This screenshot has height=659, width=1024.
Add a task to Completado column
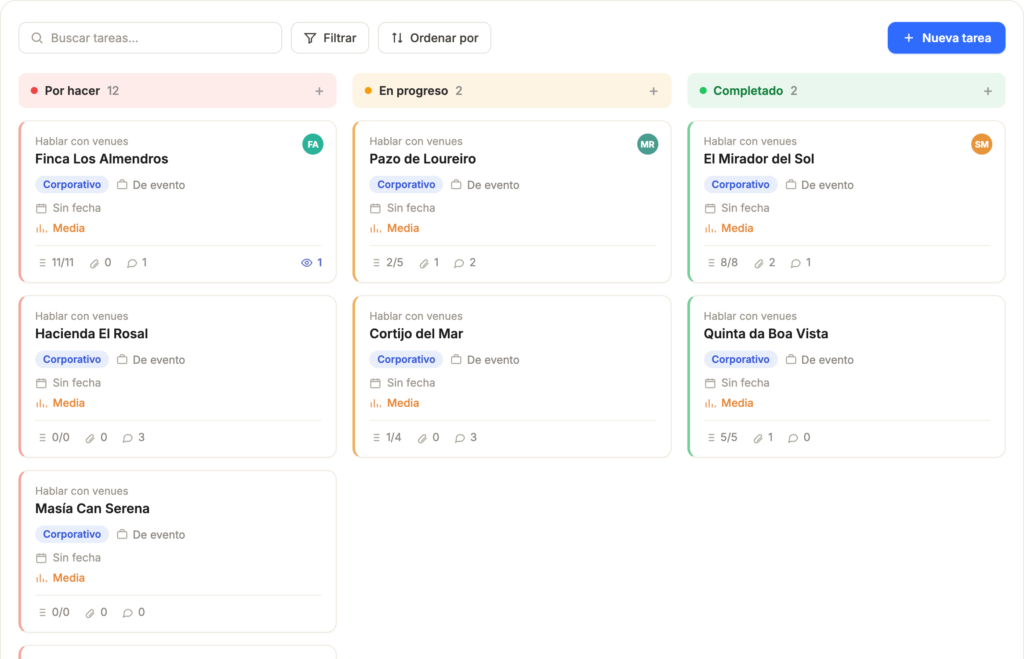[988, 91]
